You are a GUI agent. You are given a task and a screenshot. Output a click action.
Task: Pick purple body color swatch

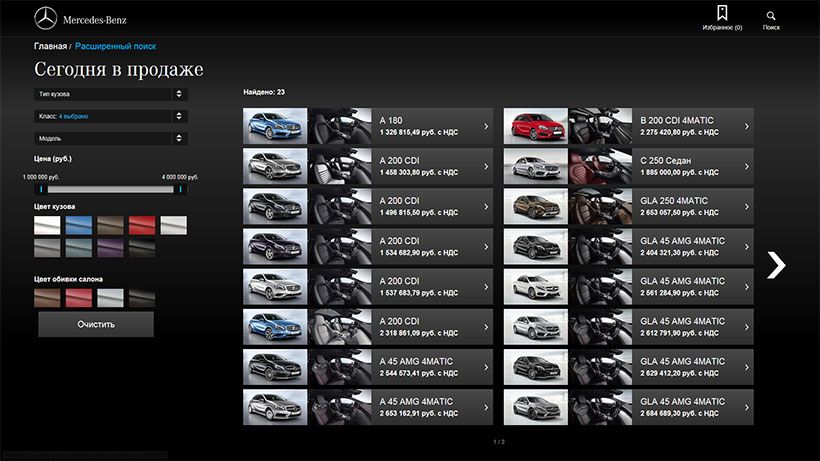110,247
